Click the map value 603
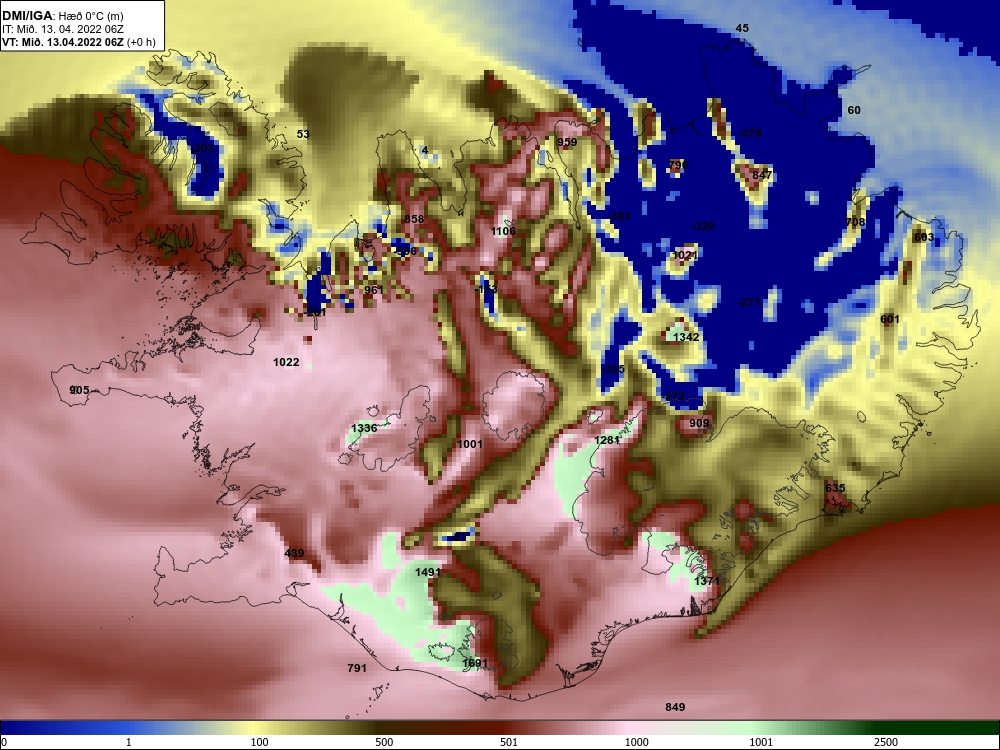Image resolution: width=1000 pixels, height=750 pixels. 923,237
